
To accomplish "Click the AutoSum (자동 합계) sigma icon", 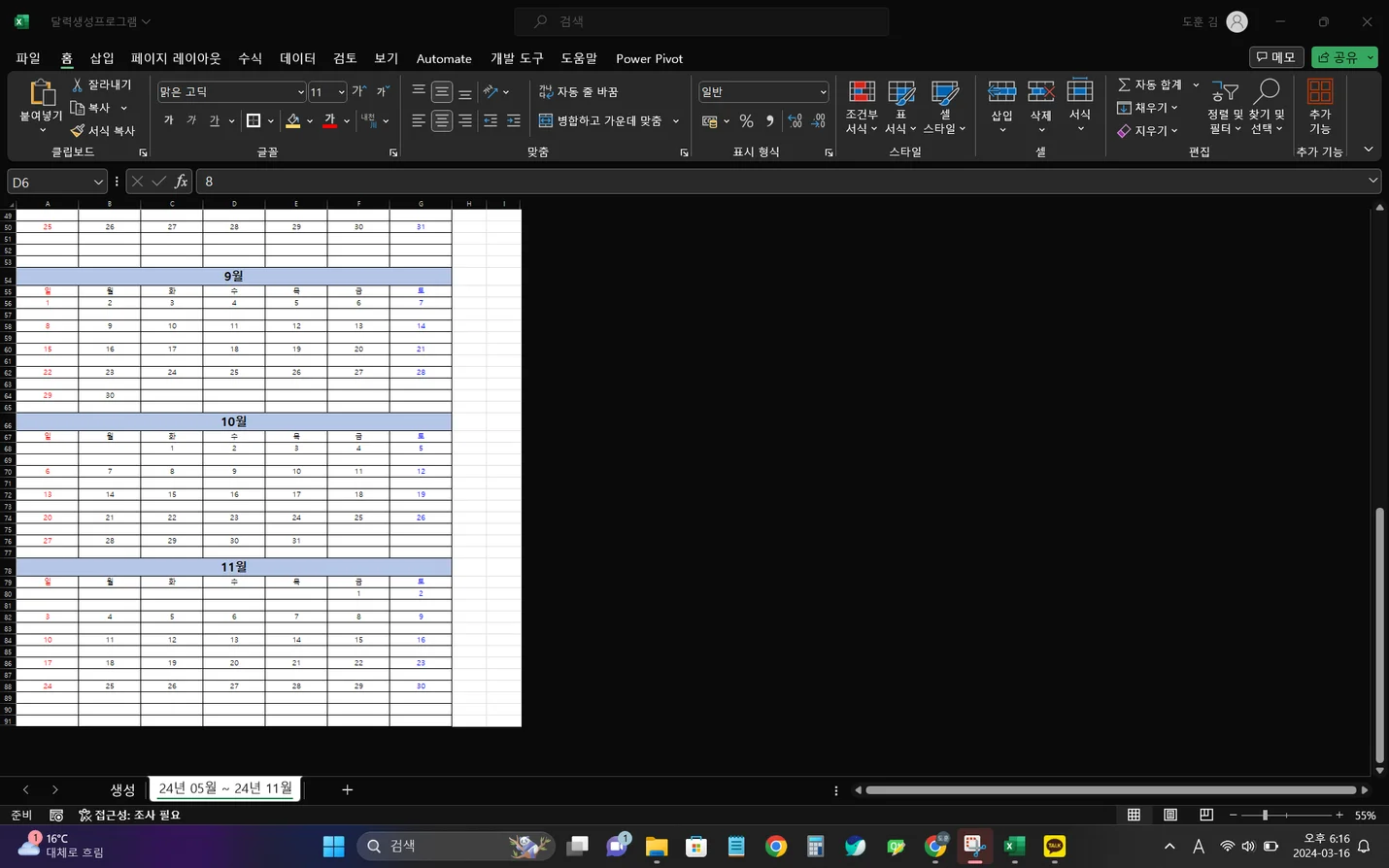I will coord(1124,85).
